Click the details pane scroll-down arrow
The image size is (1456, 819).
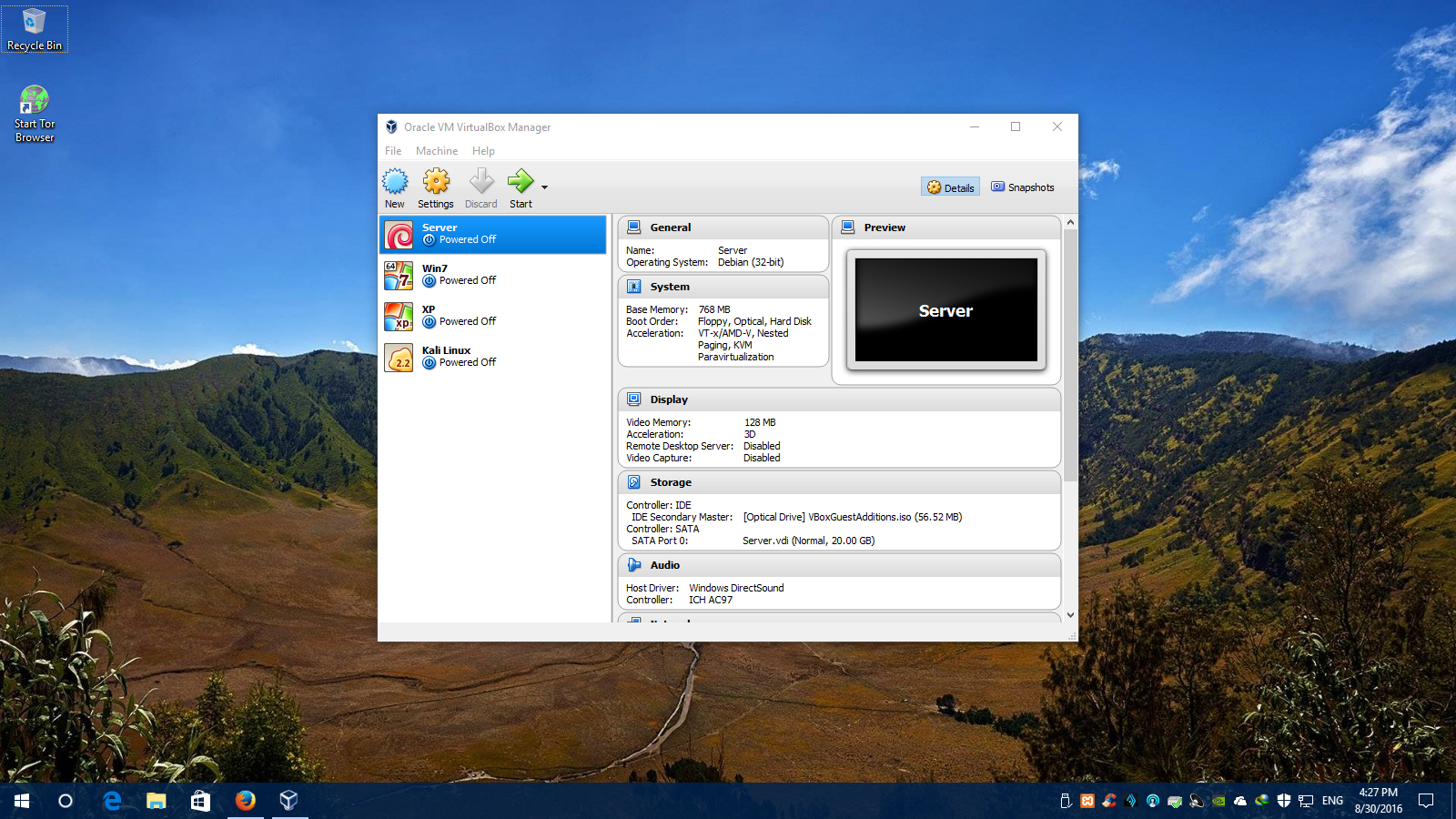click(1070, 616)
